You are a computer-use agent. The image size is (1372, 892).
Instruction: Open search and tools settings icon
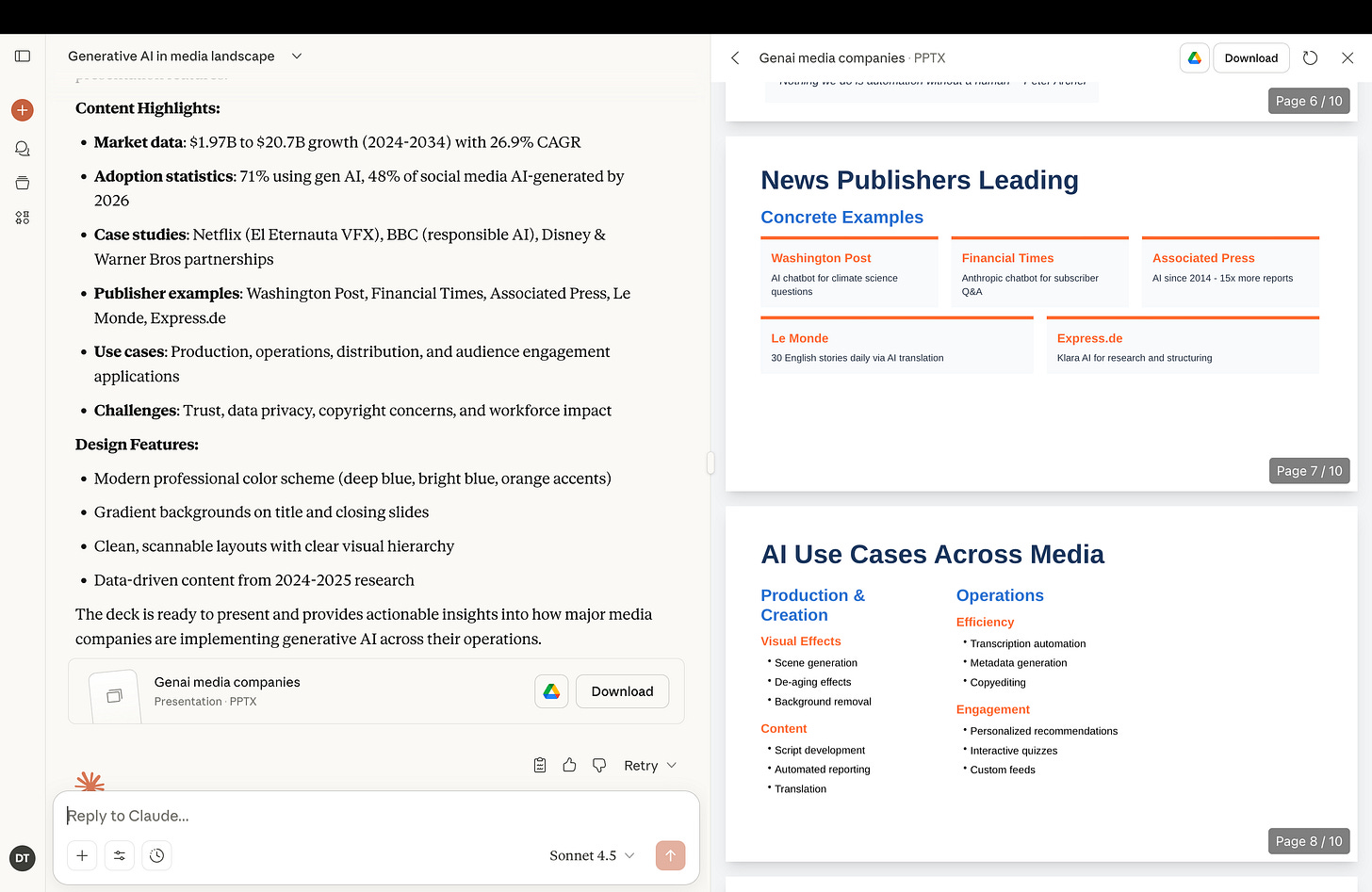coord(120,855)
